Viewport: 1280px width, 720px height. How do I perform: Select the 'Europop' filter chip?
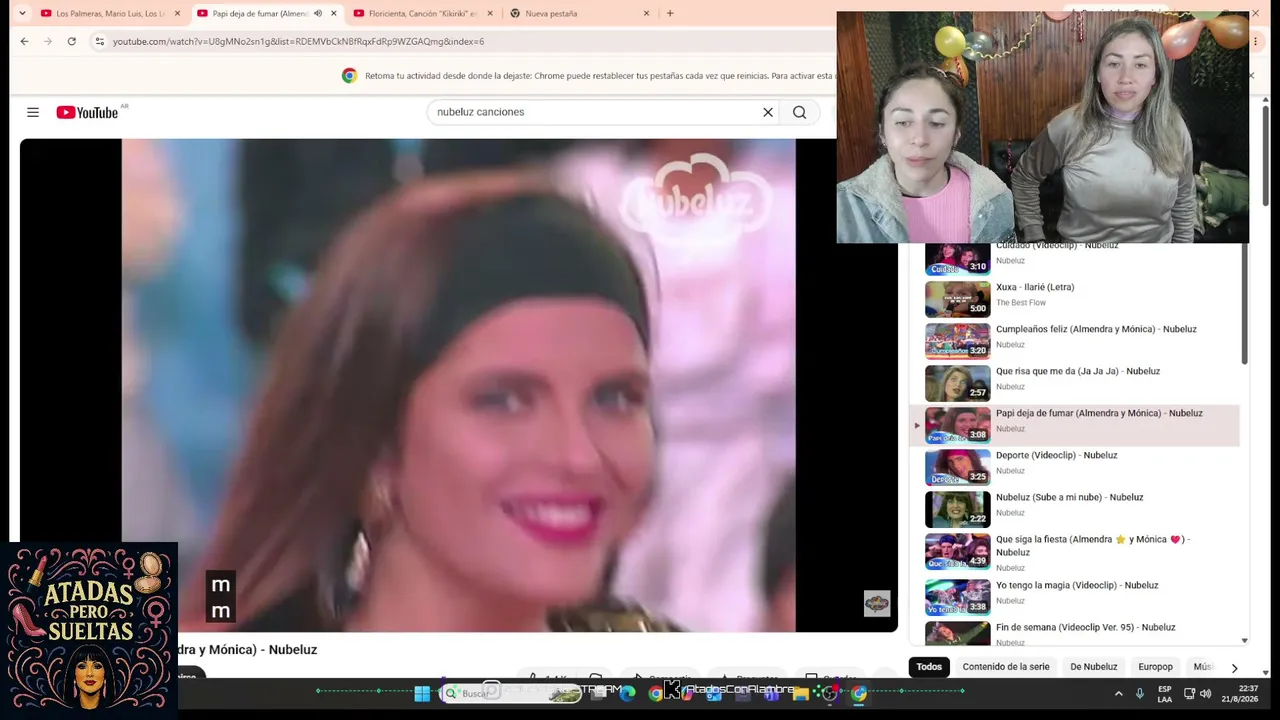[x=1155, y=667]
